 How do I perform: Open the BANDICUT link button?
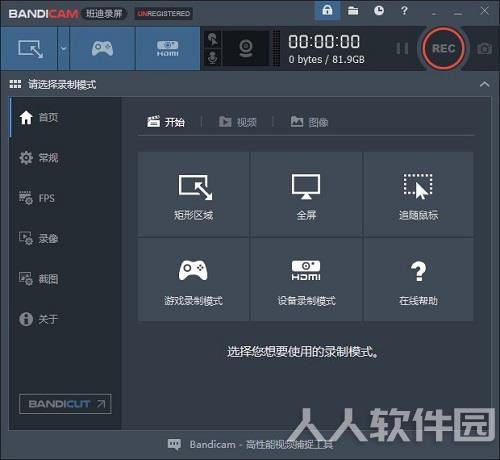65,404
